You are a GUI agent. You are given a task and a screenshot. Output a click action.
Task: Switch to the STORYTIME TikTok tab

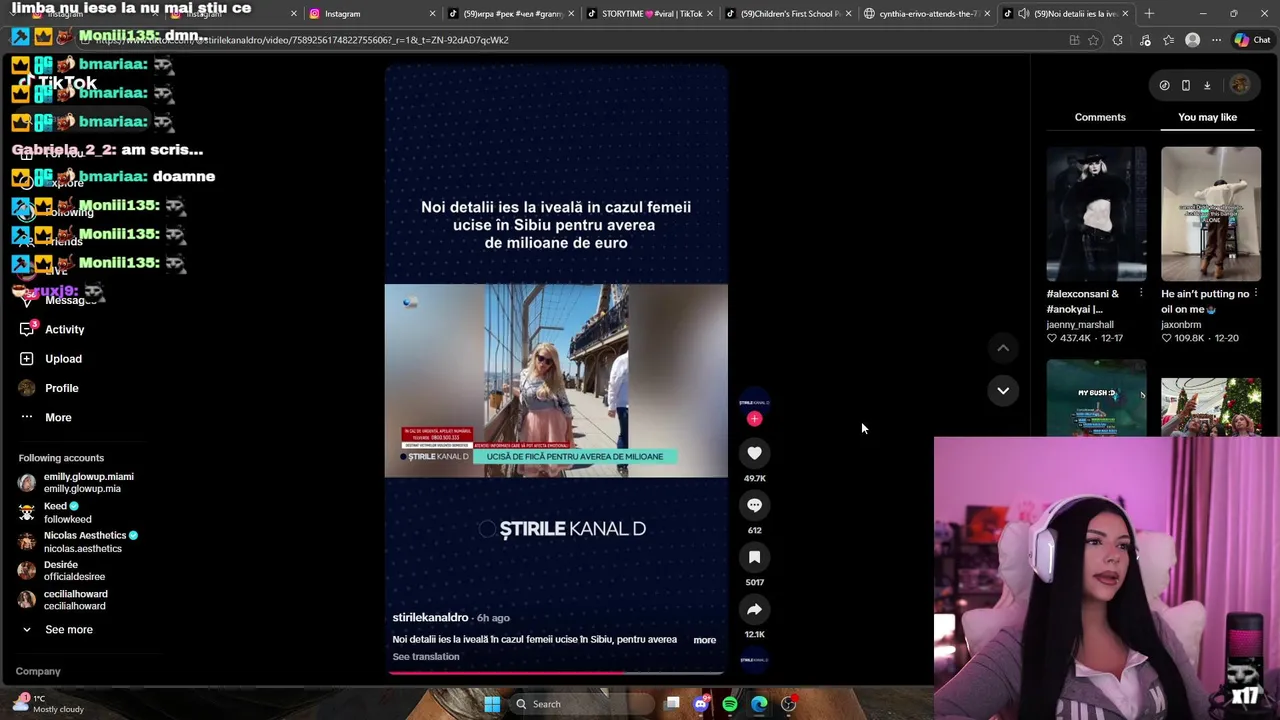tap(648, 14)
